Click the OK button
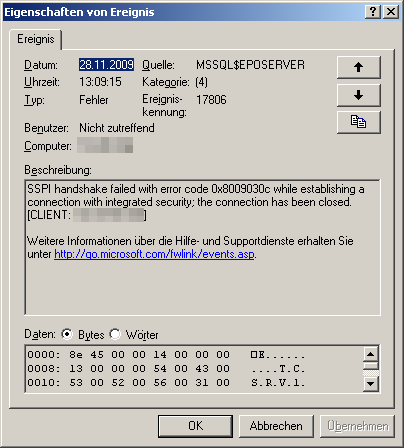The width and height of the screenshot is (404, 448). pos(195,426)
